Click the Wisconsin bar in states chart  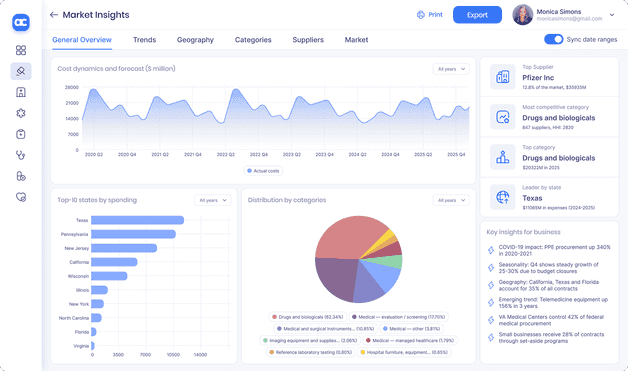pos(109,276)
